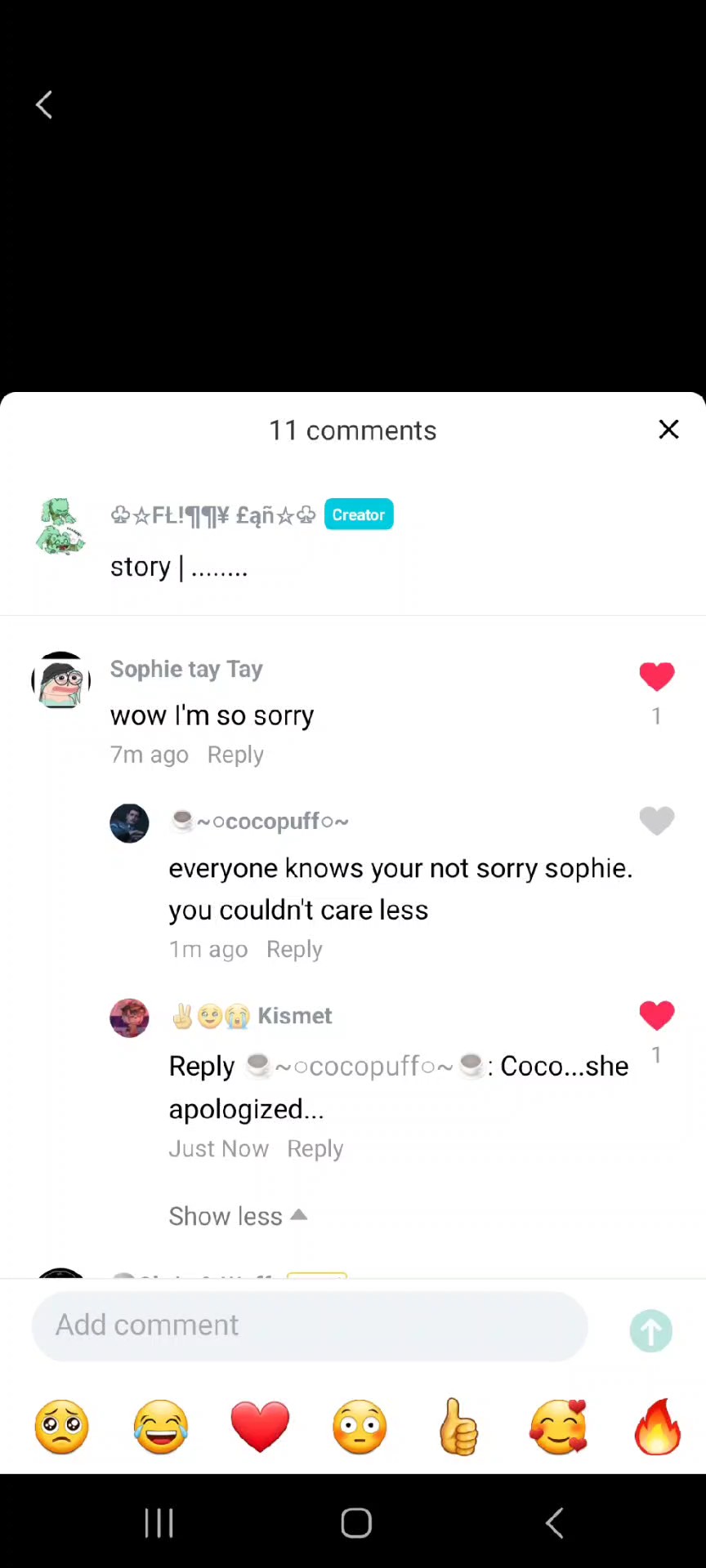Screen dimensions: 706x1568
Task: Focus the Add comment field
Action: pyautogui.click(x=310, y=1325)
